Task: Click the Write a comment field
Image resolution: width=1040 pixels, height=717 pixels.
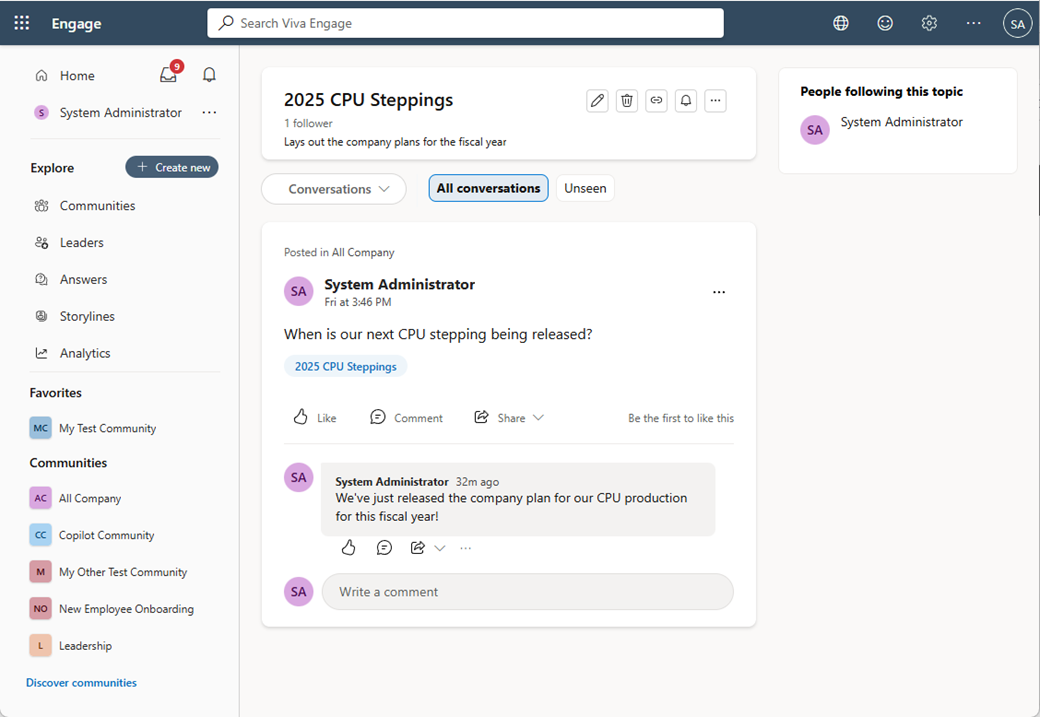Action: (x=527, y=591)
